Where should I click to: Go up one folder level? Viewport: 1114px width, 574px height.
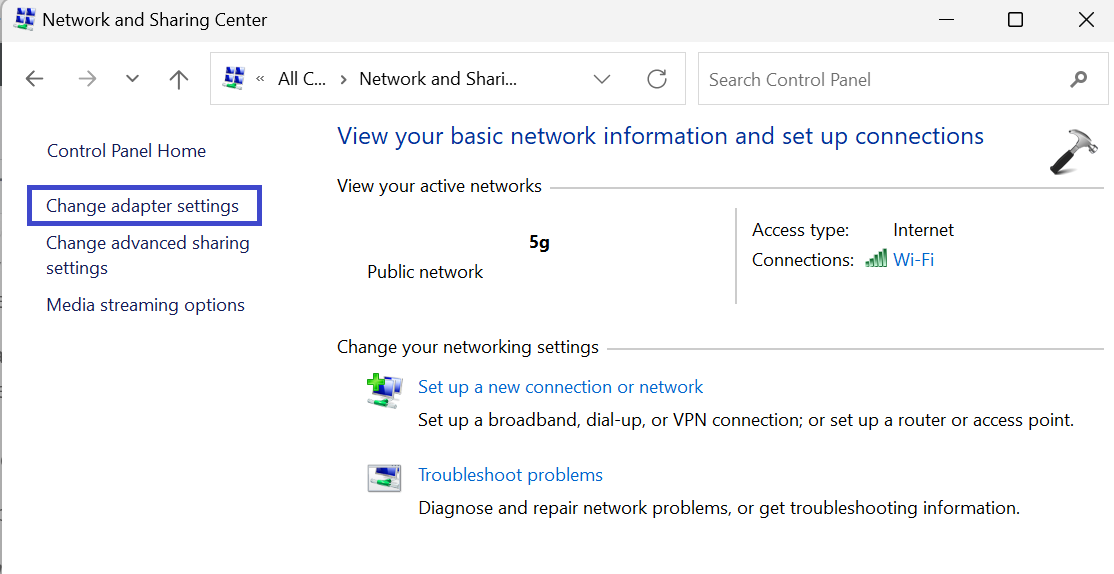pyautogui.click(x=179, y=80)
